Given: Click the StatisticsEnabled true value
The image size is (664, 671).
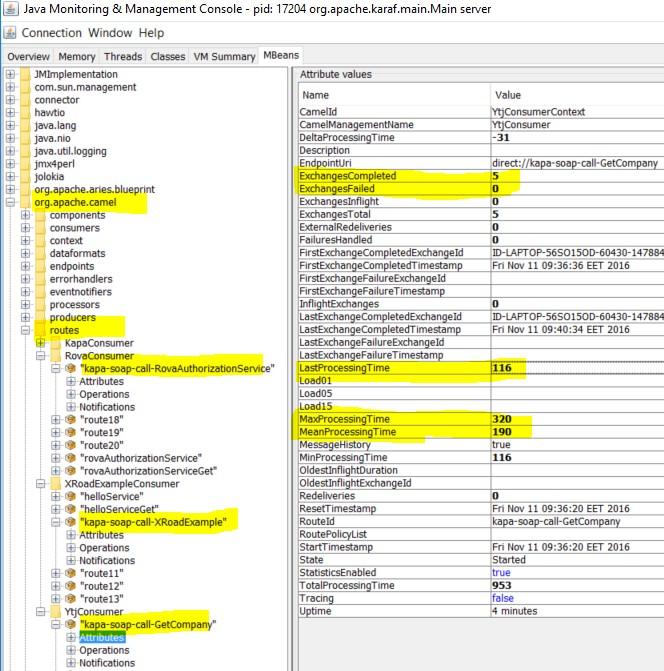Looking at the screenshot, I should (501, 573).
